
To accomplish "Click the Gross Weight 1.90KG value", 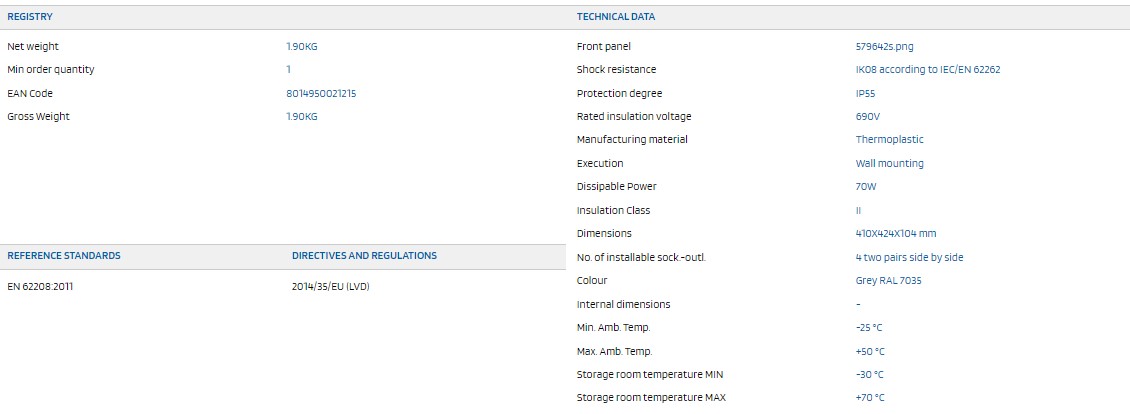I will [x=301, y=116].
